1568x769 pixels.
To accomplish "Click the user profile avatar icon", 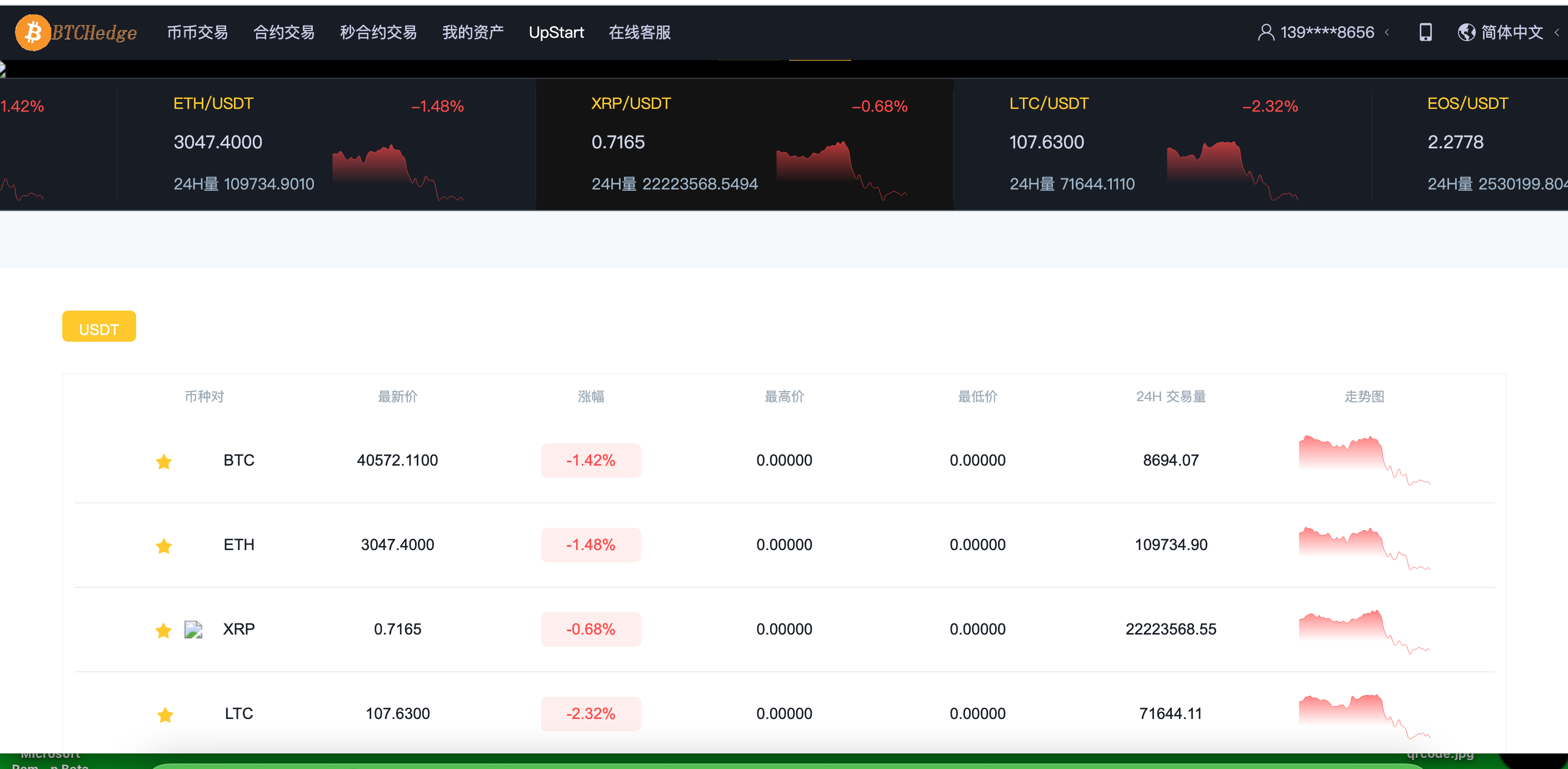I will (1266, 32).
